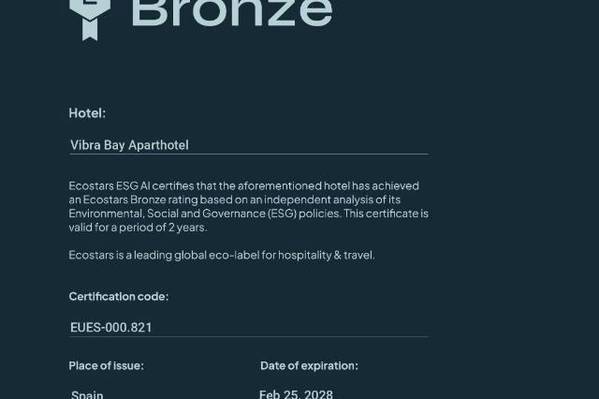599x399 pixels.
Task: Click the 'an Ecostars Bronze rating' line
Action: 235,200
